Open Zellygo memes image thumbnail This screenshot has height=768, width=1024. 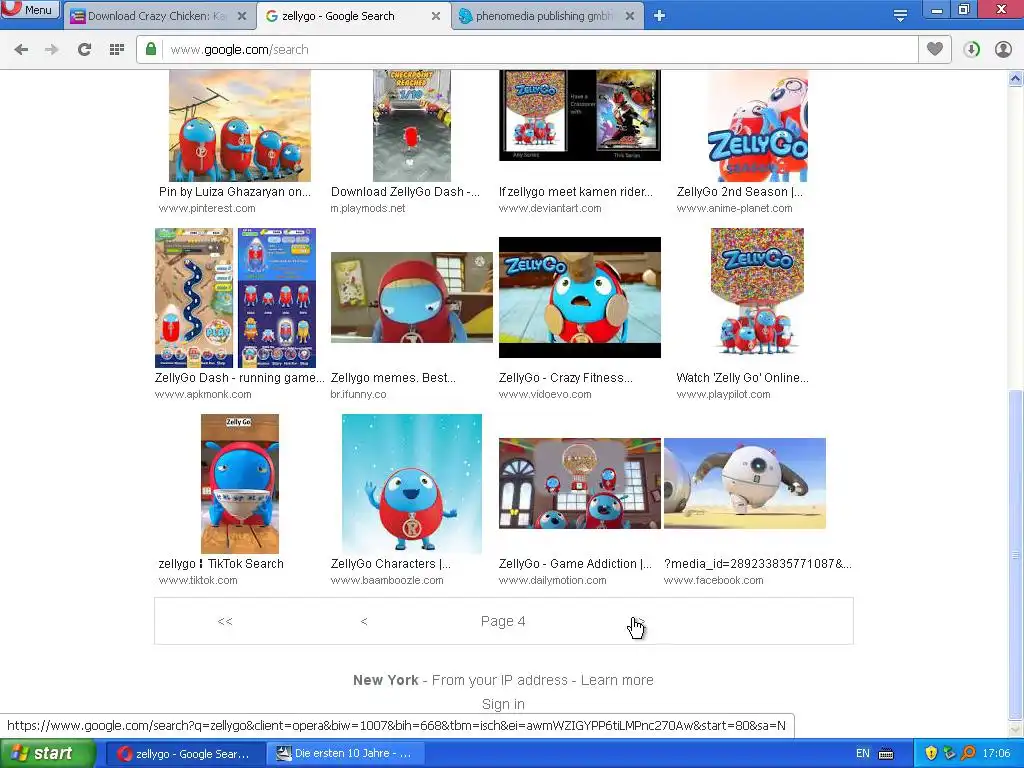[411, 297]
